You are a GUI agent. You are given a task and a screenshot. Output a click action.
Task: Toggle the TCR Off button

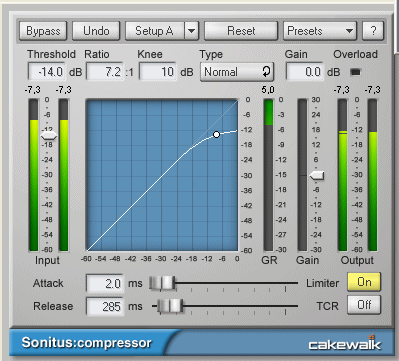[x=364, y=305]
